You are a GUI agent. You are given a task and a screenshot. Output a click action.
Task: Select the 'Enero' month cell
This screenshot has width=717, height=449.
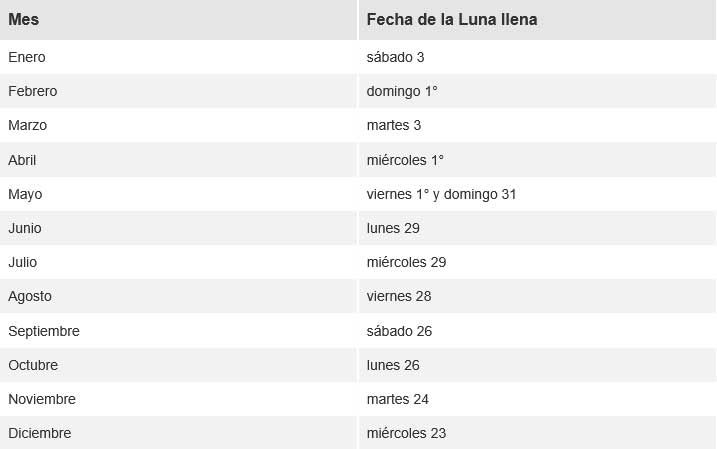pyautogui.click(x=27, y=57)
